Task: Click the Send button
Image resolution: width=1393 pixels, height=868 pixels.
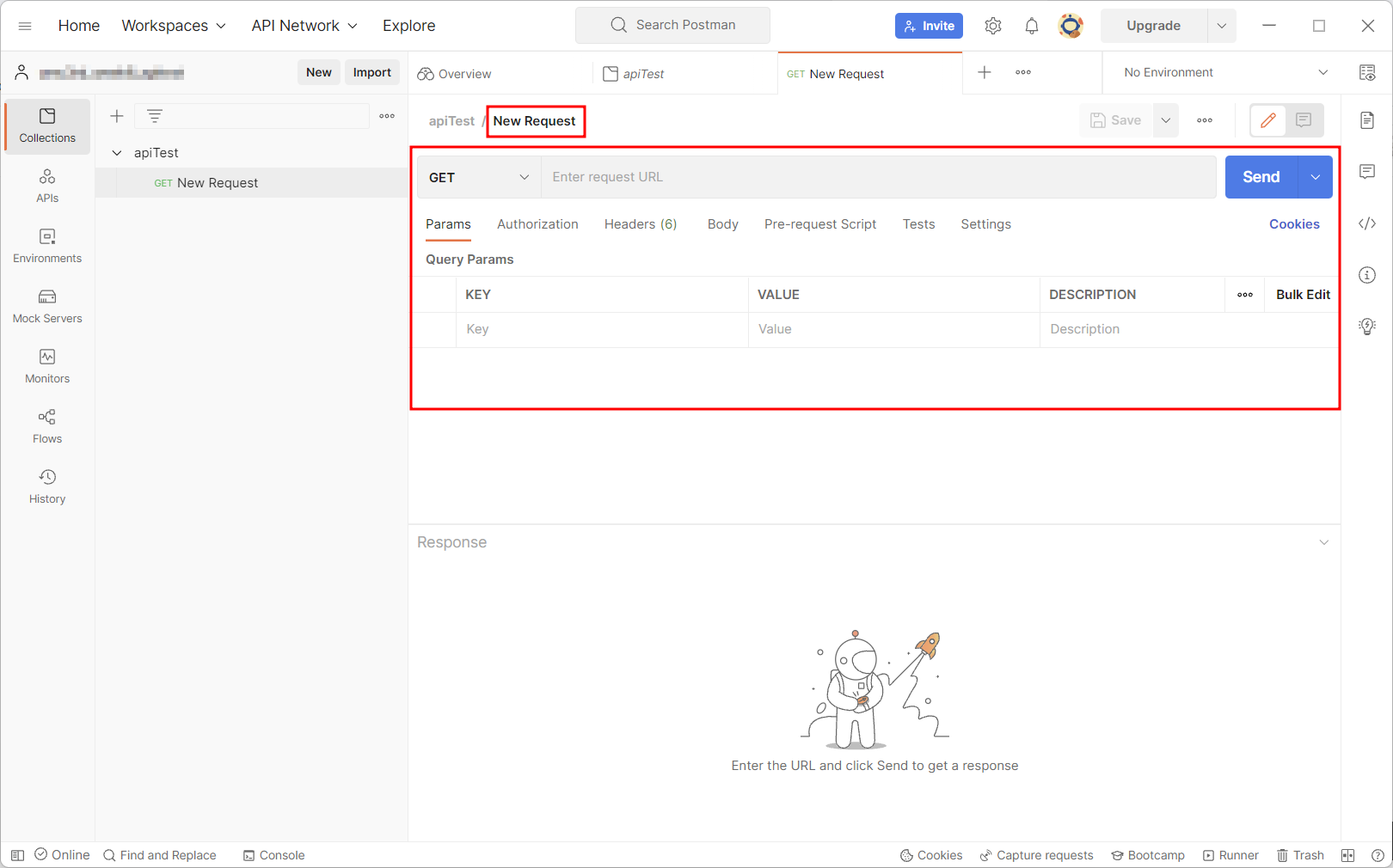Action: coord(1261,177)
